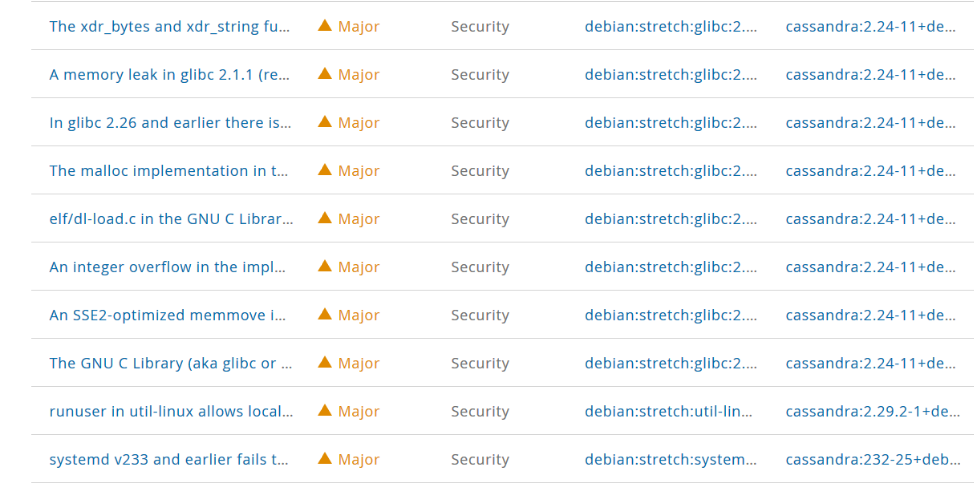974x489 pixels.
Task: Click the warning triangle in memory leak row
Action: click(324, 73)
